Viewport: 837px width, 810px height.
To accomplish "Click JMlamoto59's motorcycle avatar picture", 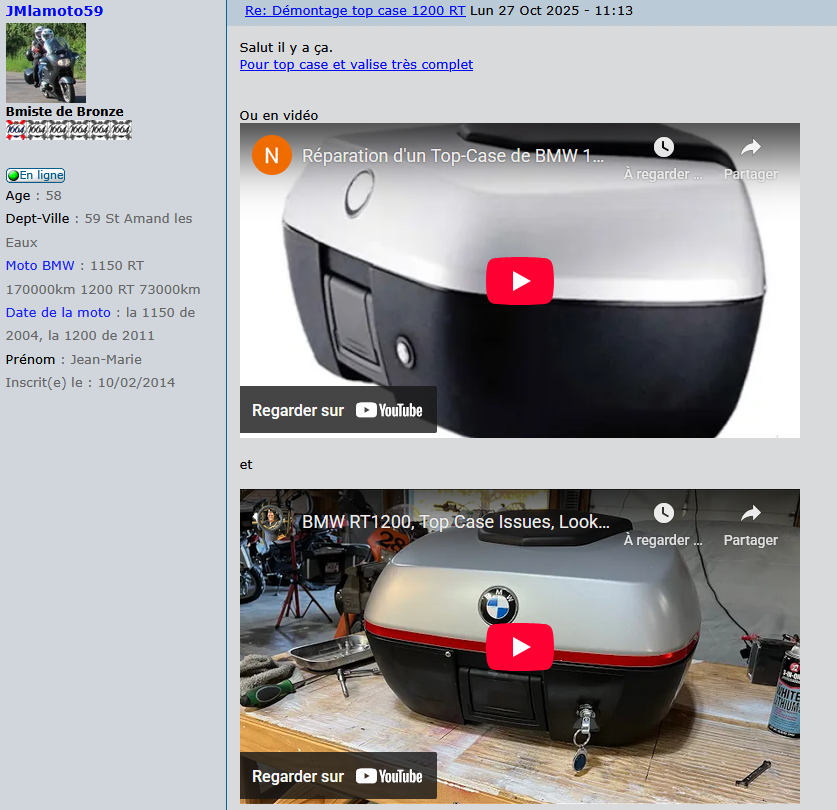I will point(46,62).
